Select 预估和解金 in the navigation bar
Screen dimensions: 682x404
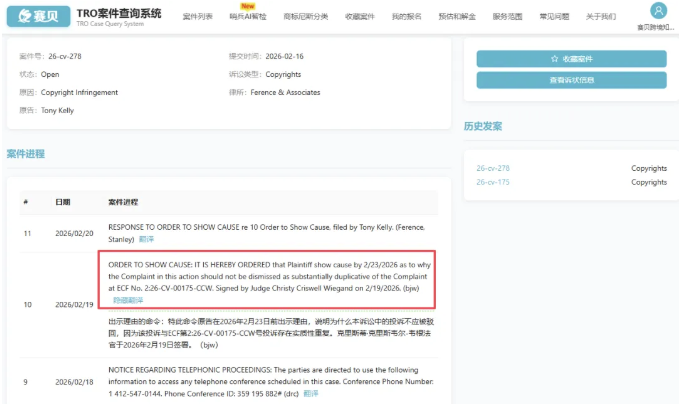coord(456,17)
